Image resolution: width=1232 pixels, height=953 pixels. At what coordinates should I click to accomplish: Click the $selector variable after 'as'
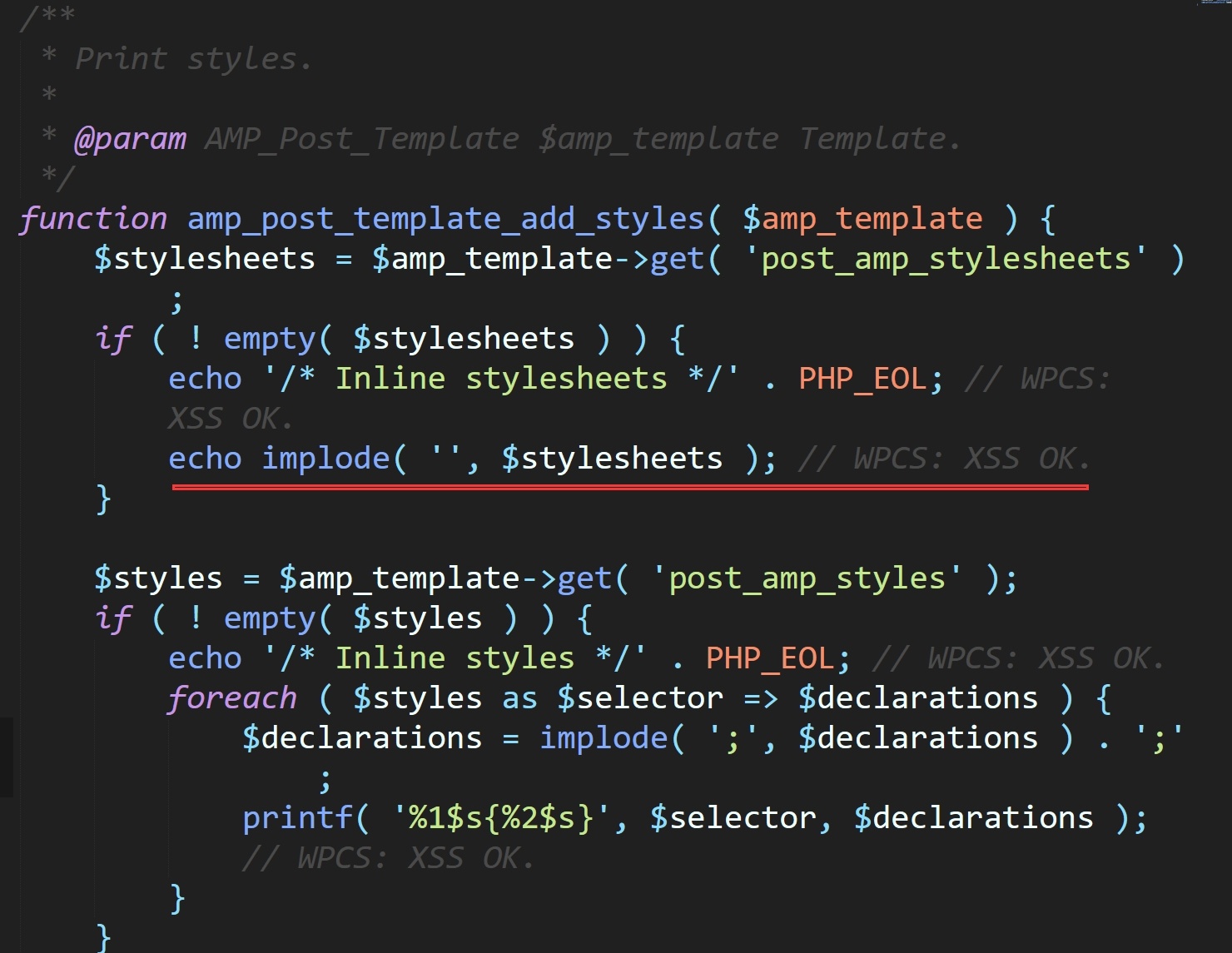639,698
